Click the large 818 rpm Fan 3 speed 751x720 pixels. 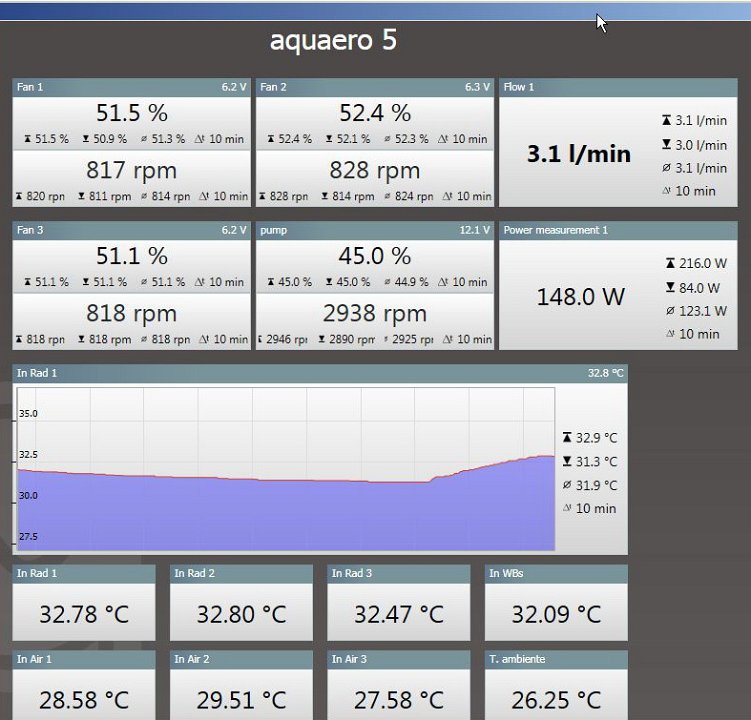(132, 314)
